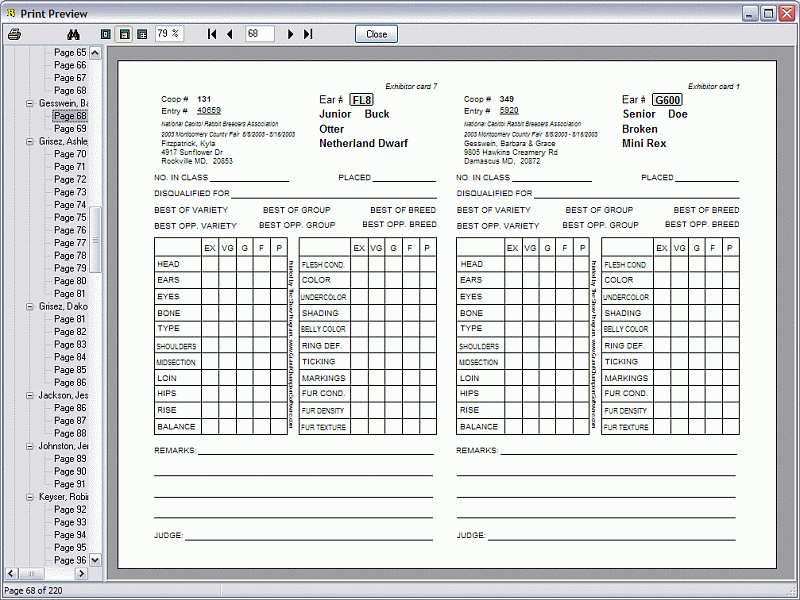Click the Close button in toolbar
Viewport: 800px width, 600px height.
click(x=377, y=34)
